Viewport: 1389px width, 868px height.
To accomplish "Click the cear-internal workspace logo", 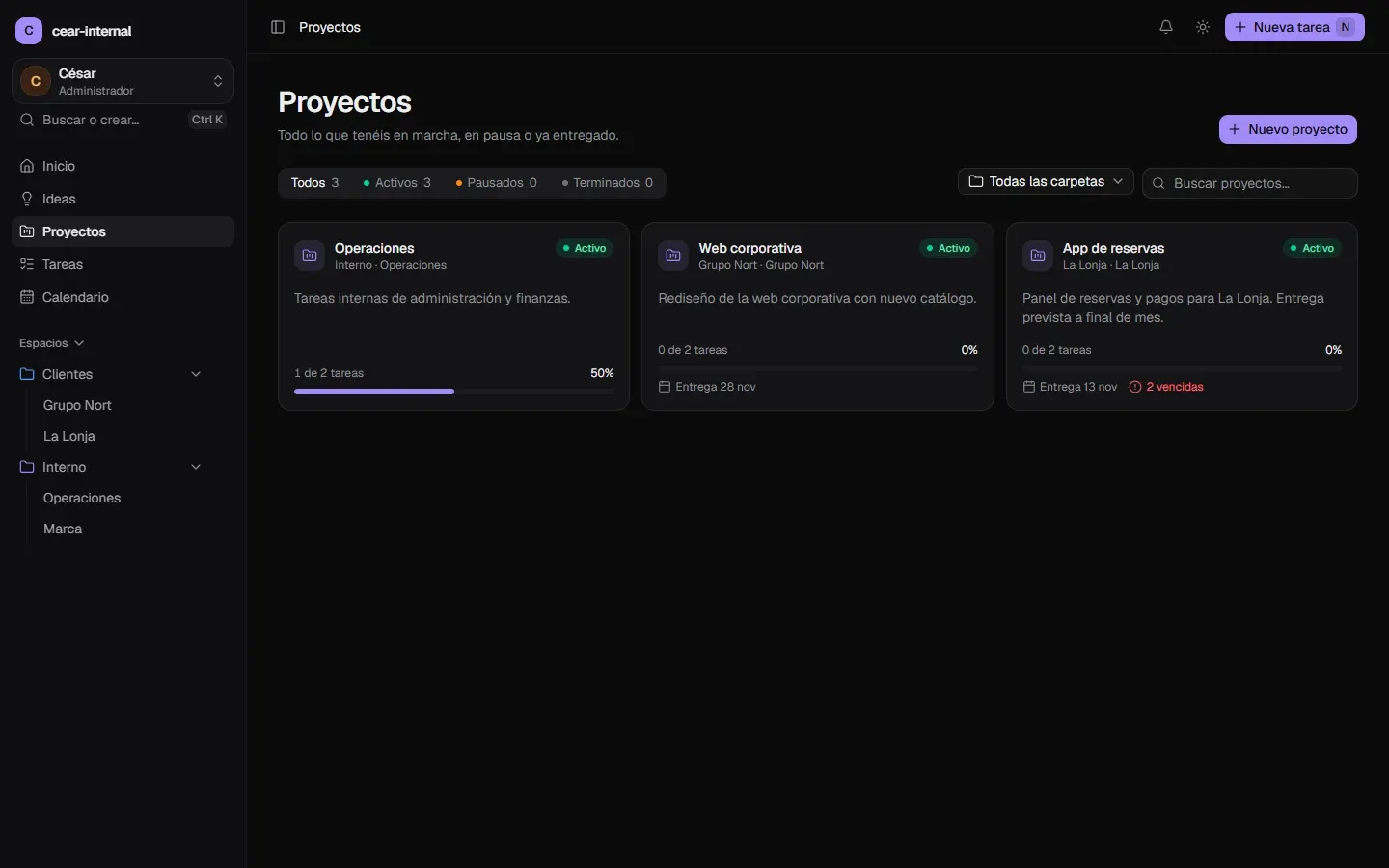I will pos(29,31).
